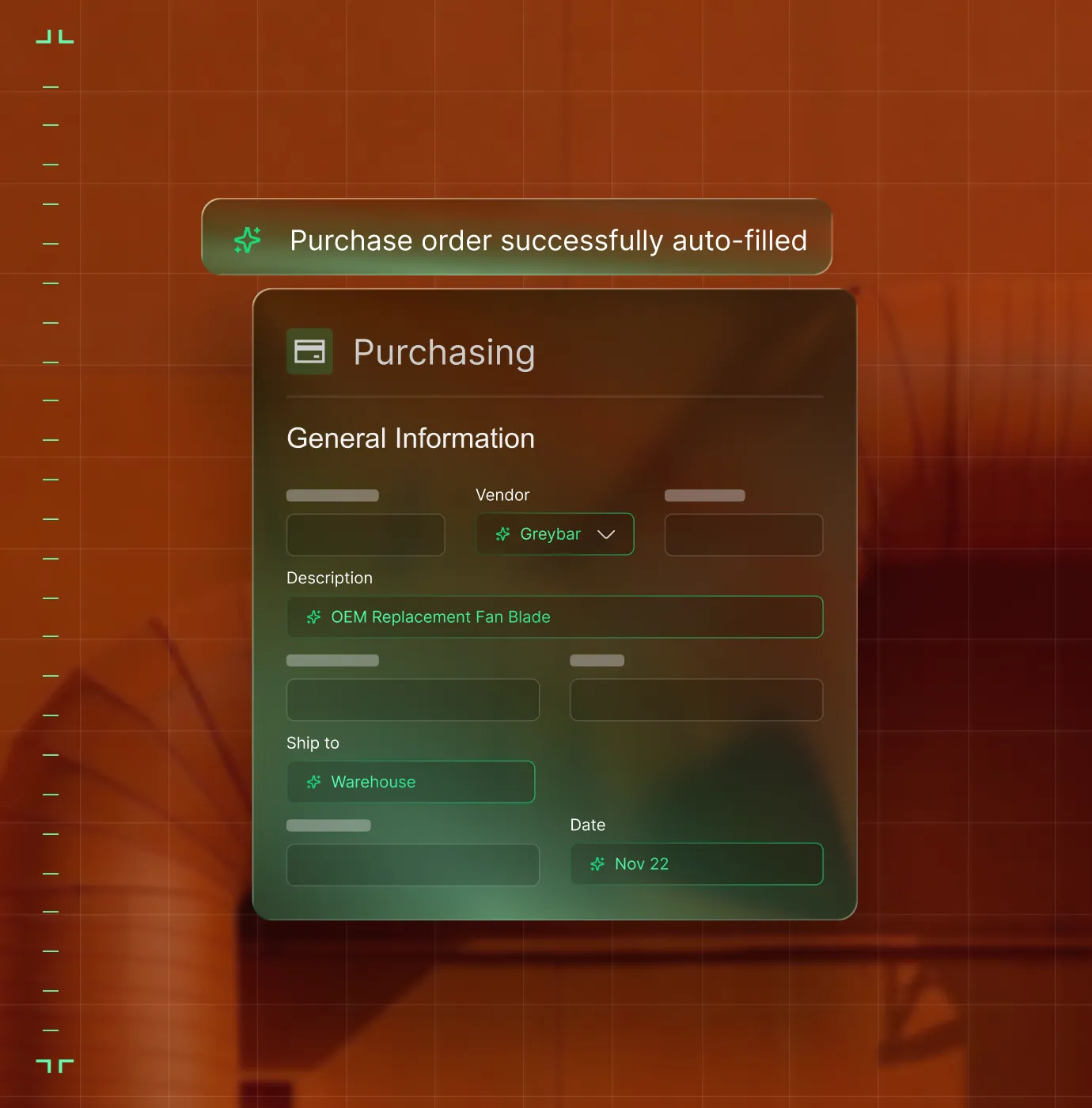Click the empty field directly above the Date label
The image size is (1092, 1108).
[696, 700]
